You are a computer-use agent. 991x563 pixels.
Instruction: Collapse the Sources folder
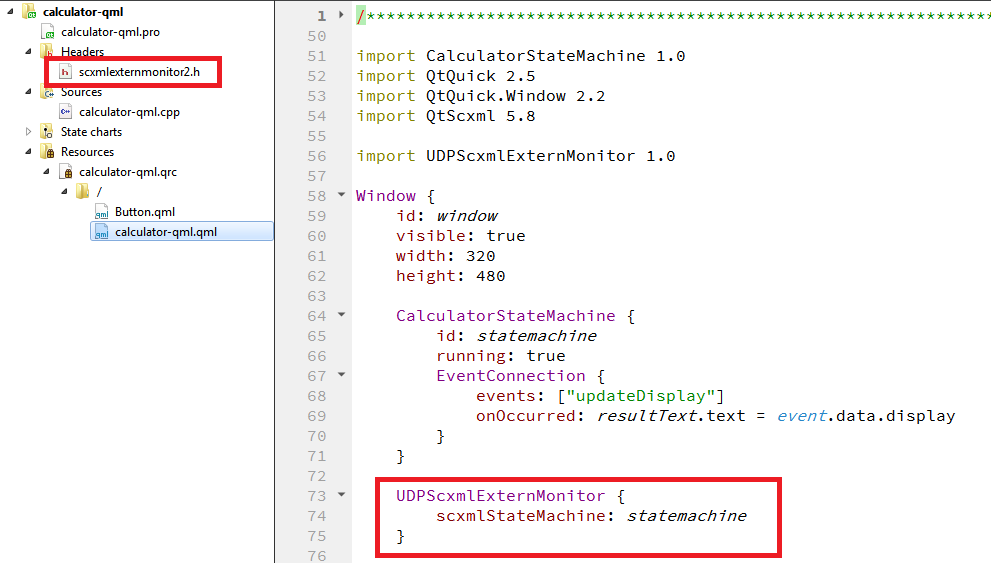(28, 92)
